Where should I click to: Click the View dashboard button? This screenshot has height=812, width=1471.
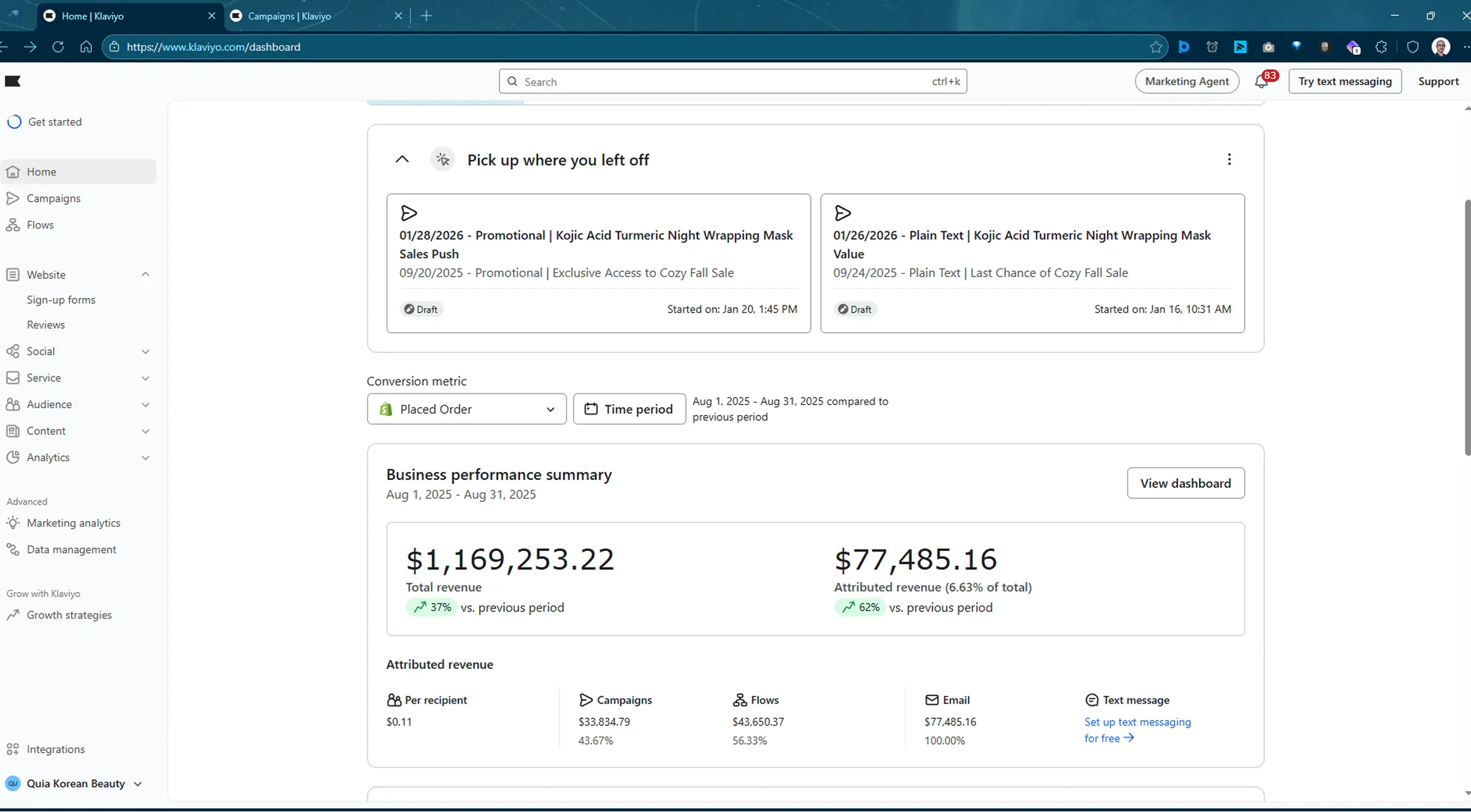click(x=1185, y=483)
